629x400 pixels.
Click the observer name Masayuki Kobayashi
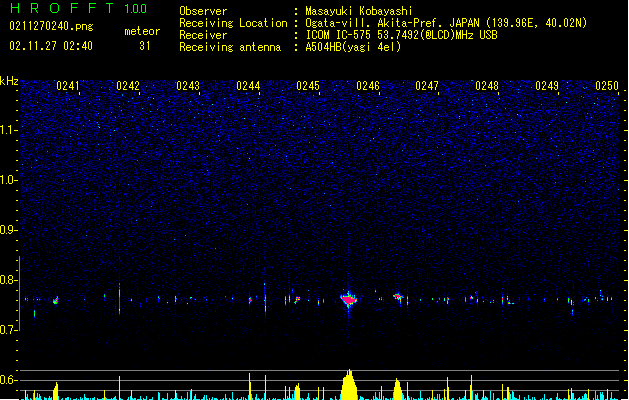click(x=358, y=11)
